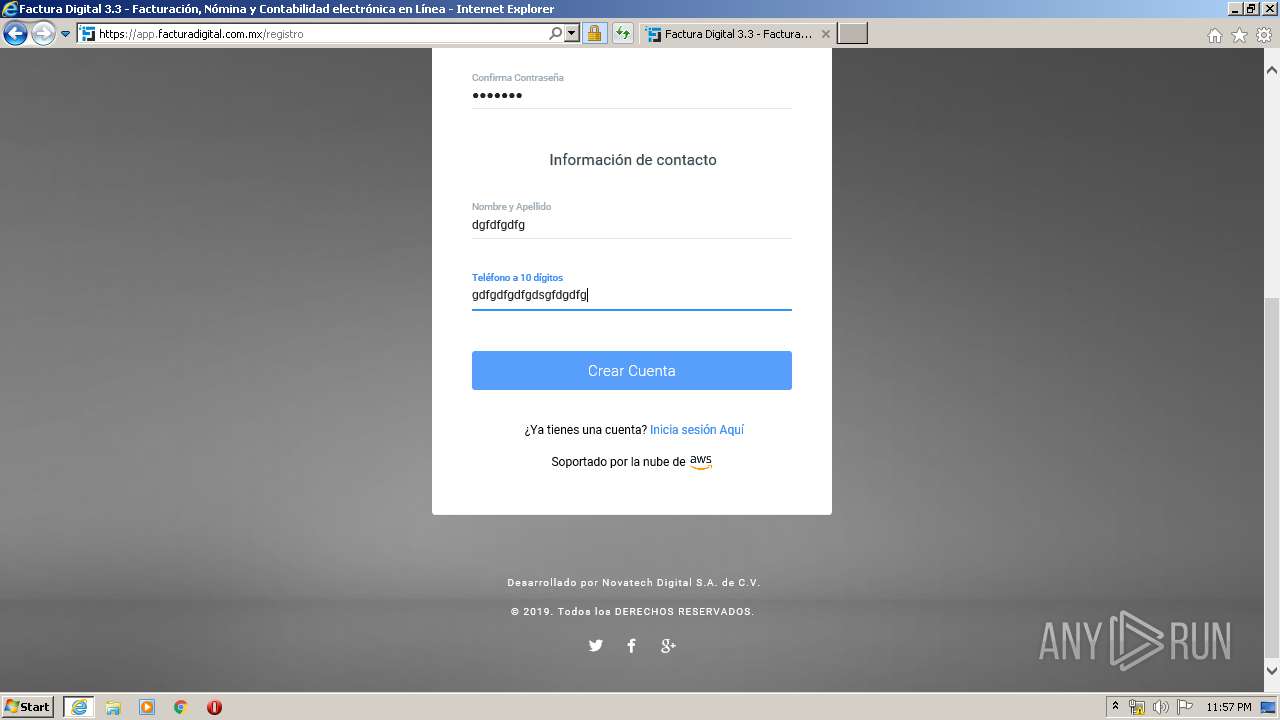The height and width of the screenshot is (720, 1280).
Task: Click the AWS logo
Action: 701,462
